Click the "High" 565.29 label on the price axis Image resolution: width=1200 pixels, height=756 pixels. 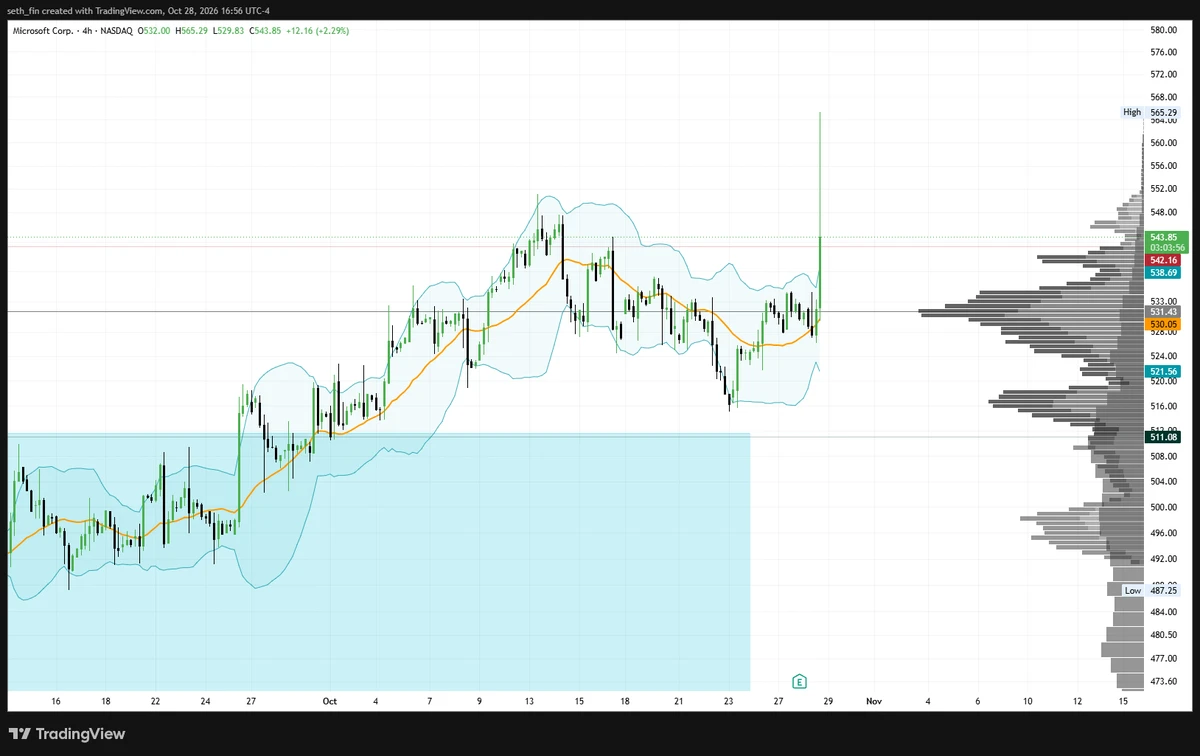coord(1149,113)
